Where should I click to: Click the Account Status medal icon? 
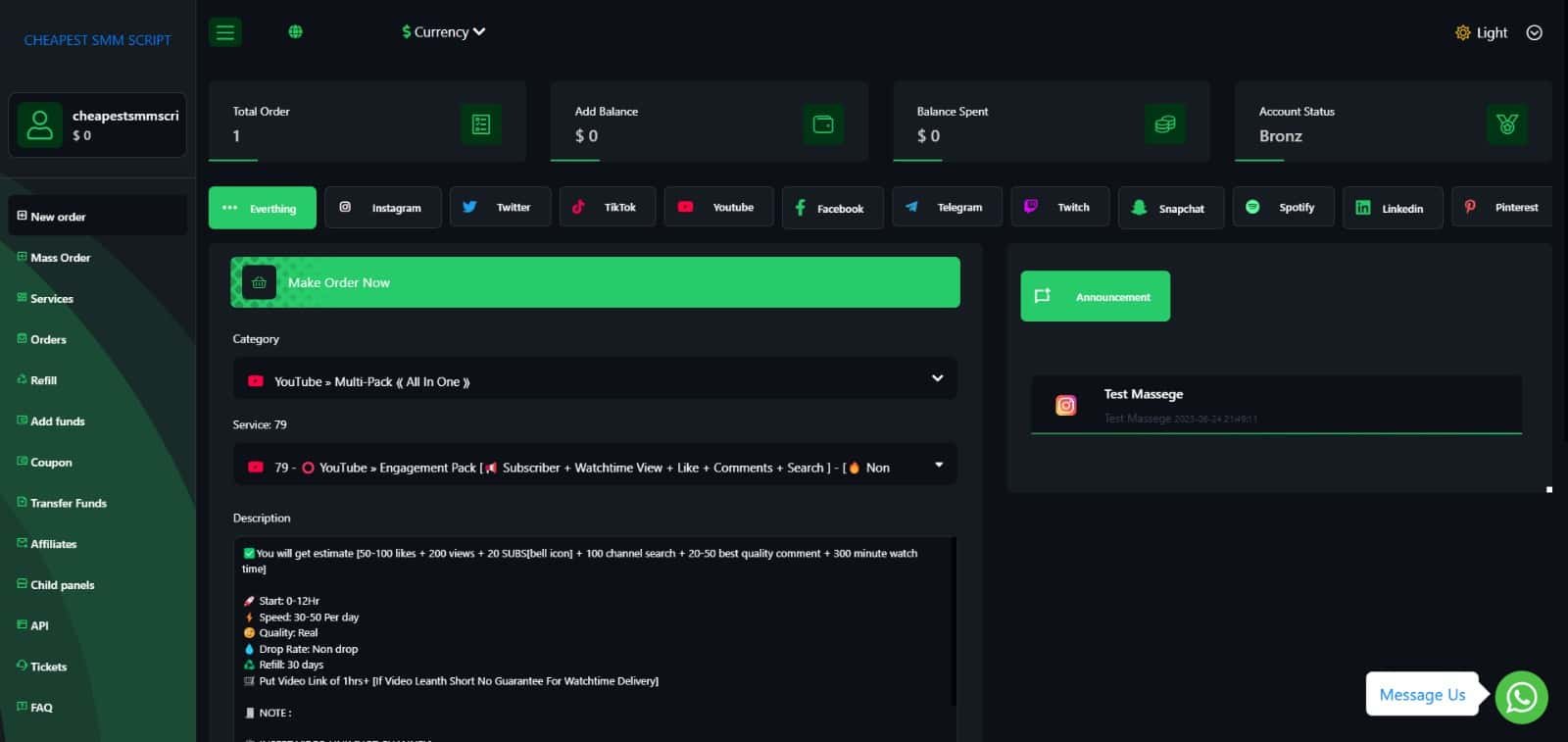1506,124
